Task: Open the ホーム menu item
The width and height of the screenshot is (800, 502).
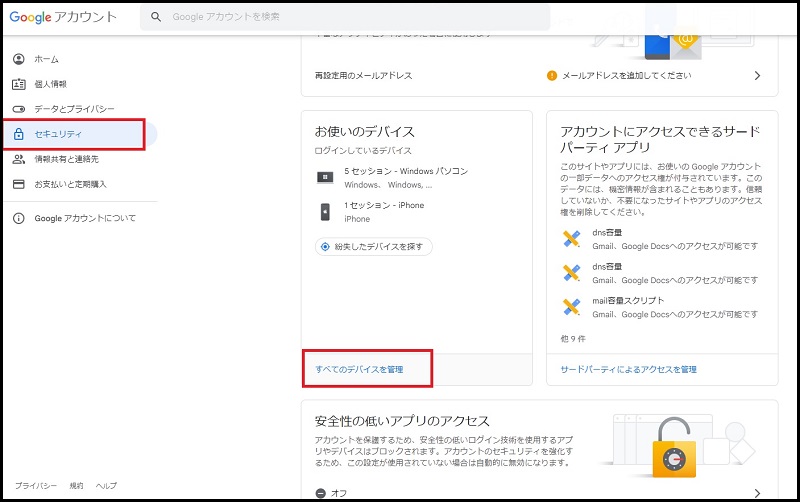Action: pos(46,59)
